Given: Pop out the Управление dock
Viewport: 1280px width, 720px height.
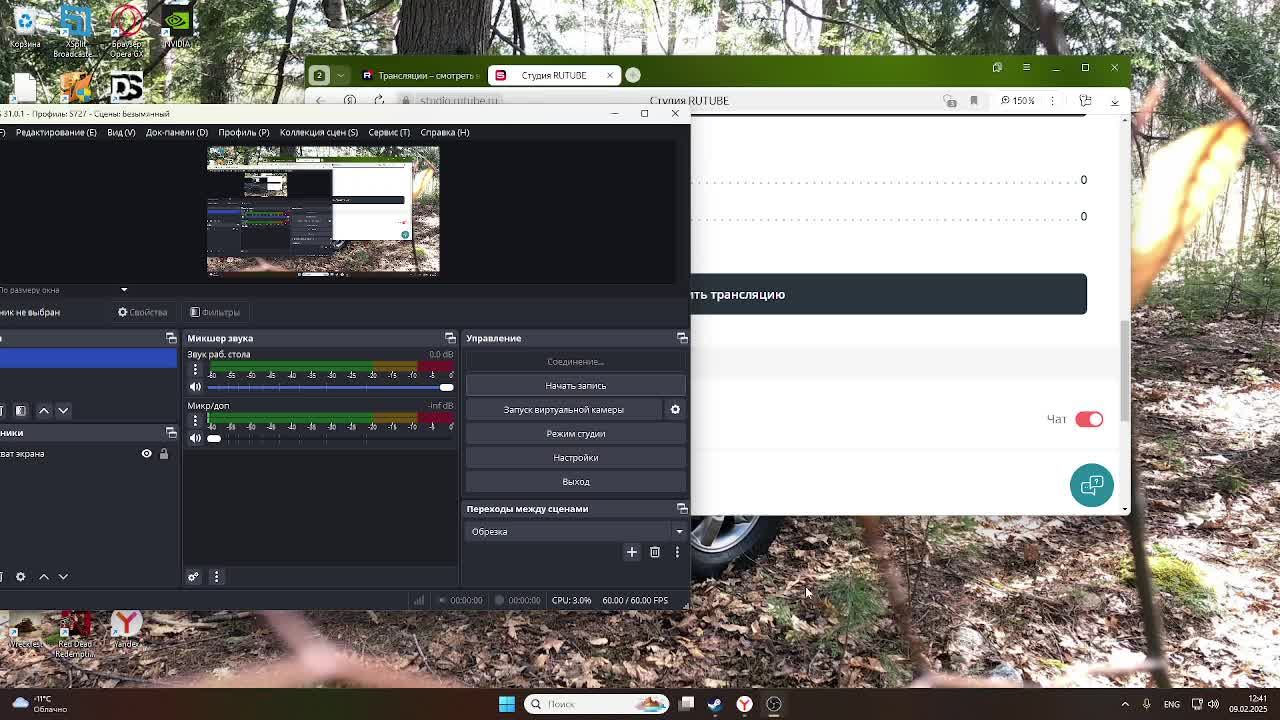Looking at the screenshot, I should pyautogui.click(x=682, y=338).
